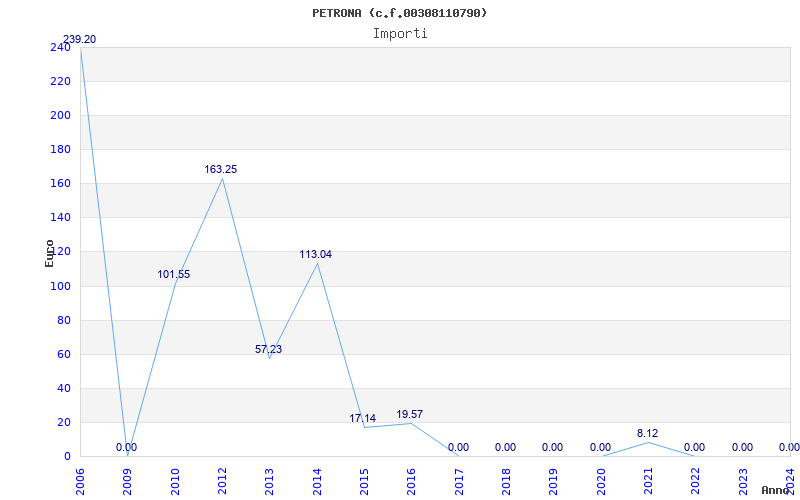Viewport: 800px width, 500px height.
Task: Select the 2021 year label
Action: click(x=648, y=482)
